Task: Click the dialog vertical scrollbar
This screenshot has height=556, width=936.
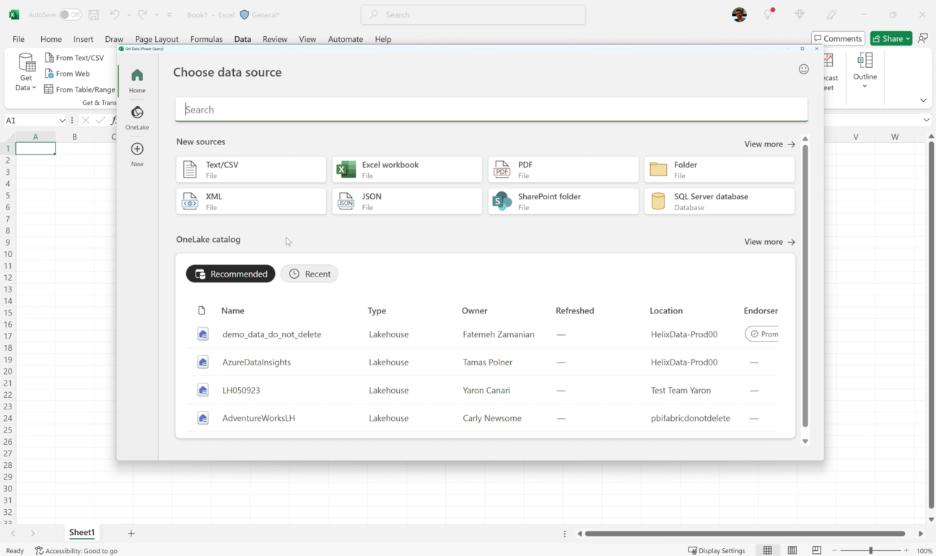Action: [x=805, y=285]
